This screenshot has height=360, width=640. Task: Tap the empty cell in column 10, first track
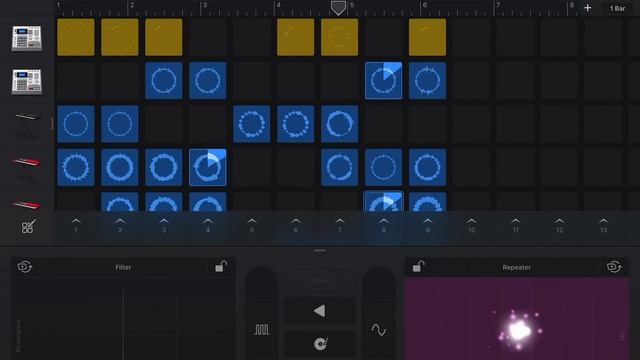(471, 37)
